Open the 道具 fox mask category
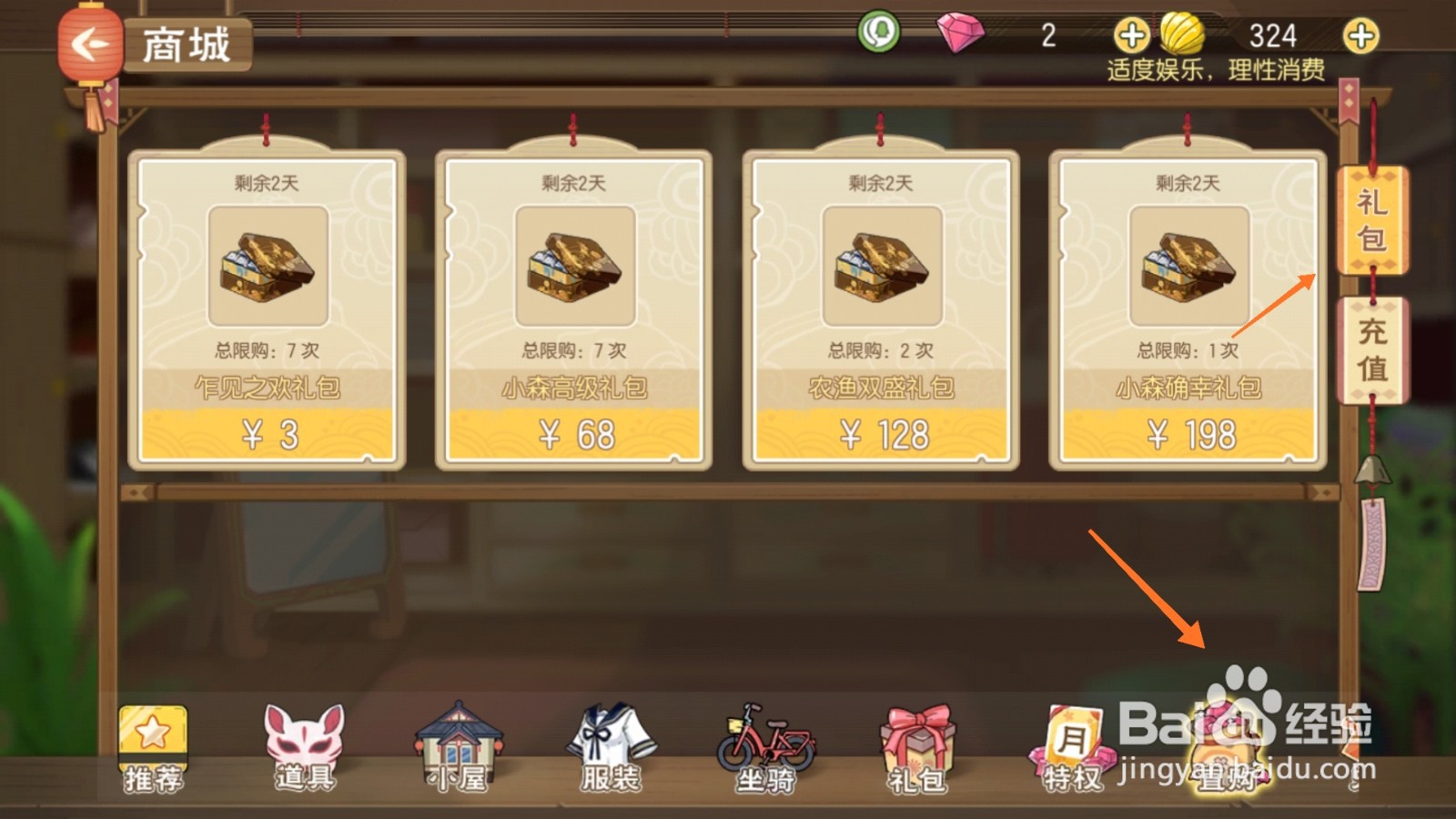The image size is (1456, 819). 305,748
